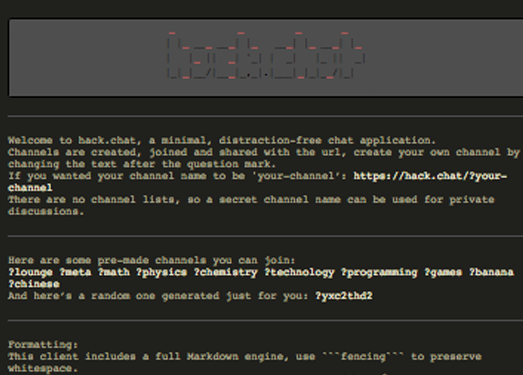
Task: Open the ?lounge channel link
Action: (x=30, y=272)
